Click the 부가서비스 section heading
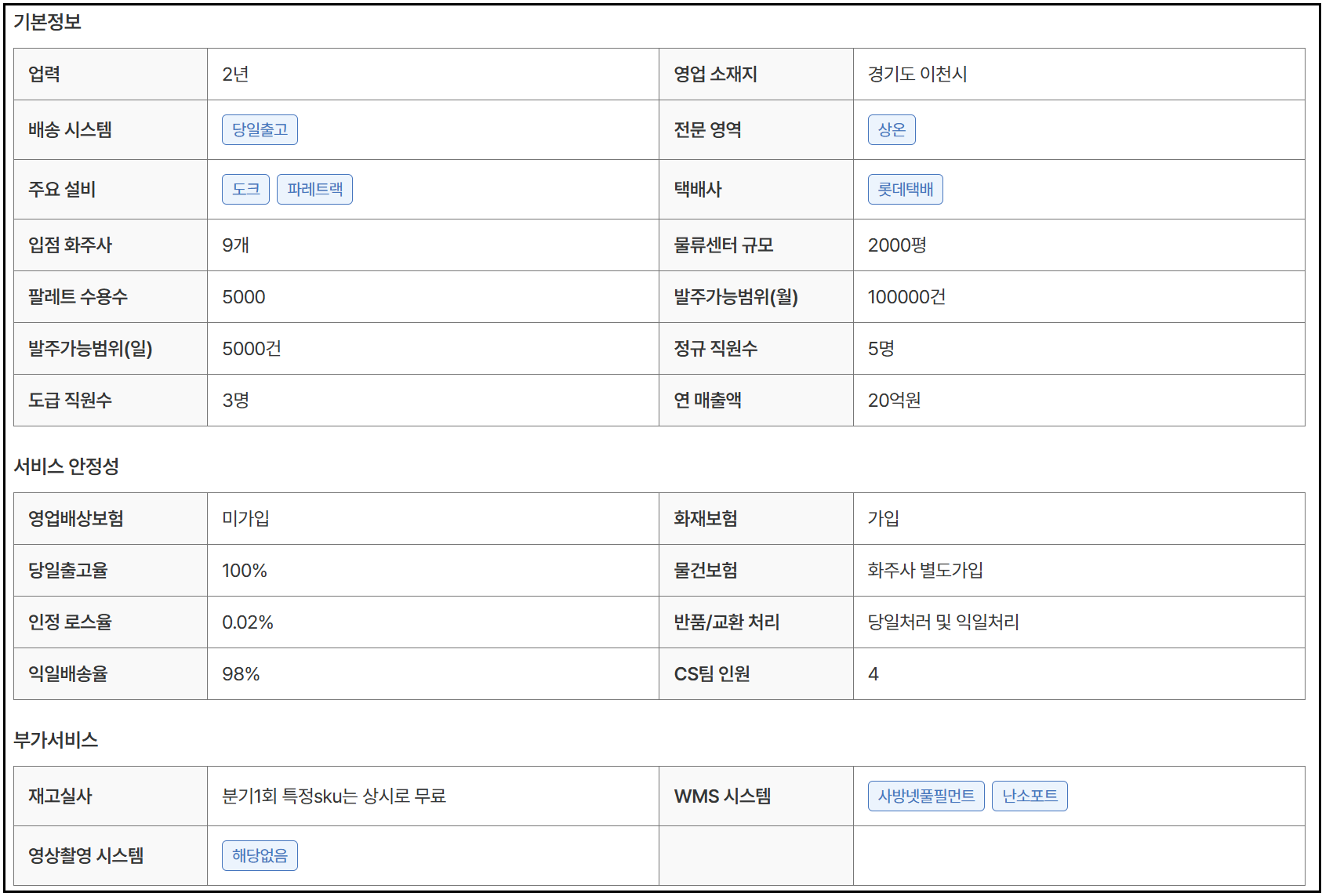 56,740
